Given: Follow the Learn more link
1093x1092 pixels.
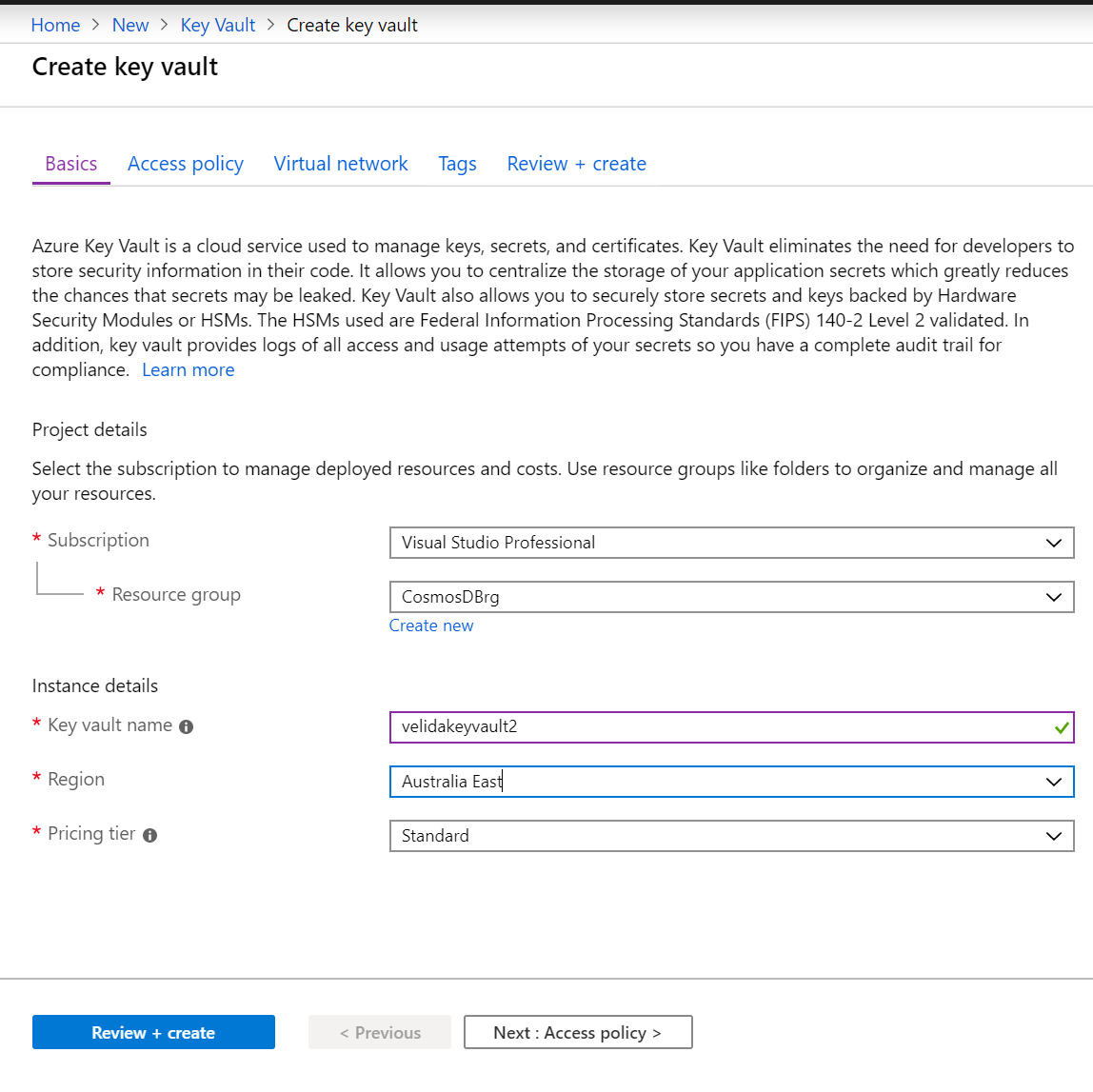Looking at the screenshot, I should [x=189, y=370].
